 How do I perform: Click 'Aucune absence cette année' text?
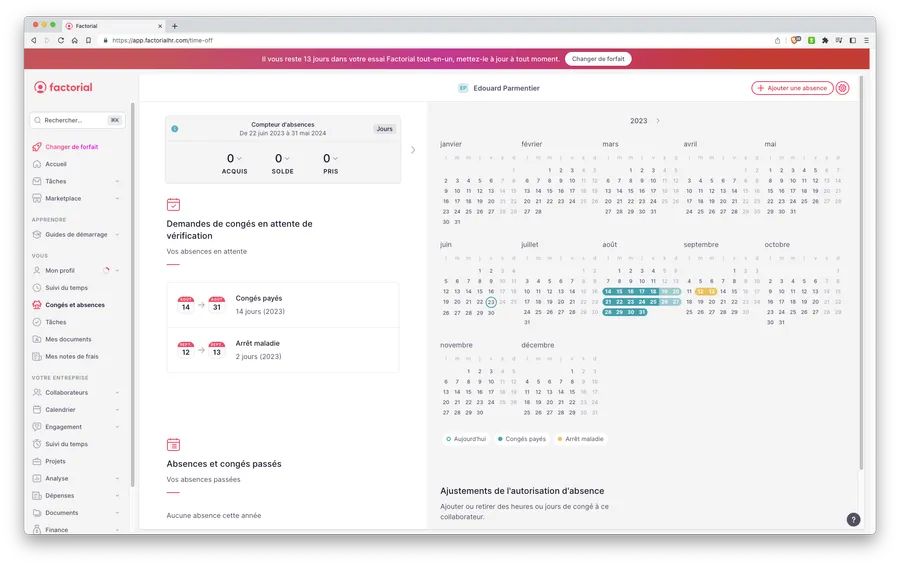tap(214, 515)
